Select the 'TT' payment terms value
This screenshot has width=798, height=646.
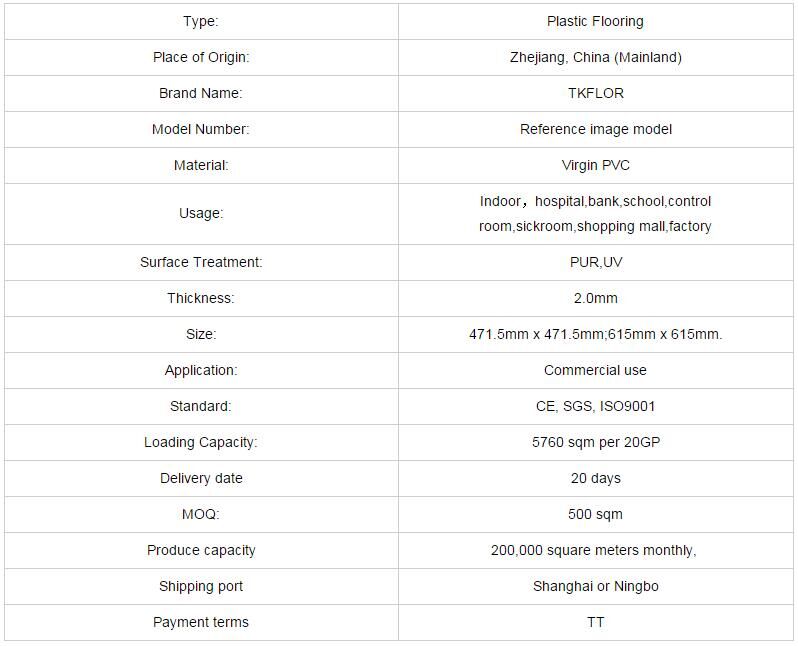point(595,622)
